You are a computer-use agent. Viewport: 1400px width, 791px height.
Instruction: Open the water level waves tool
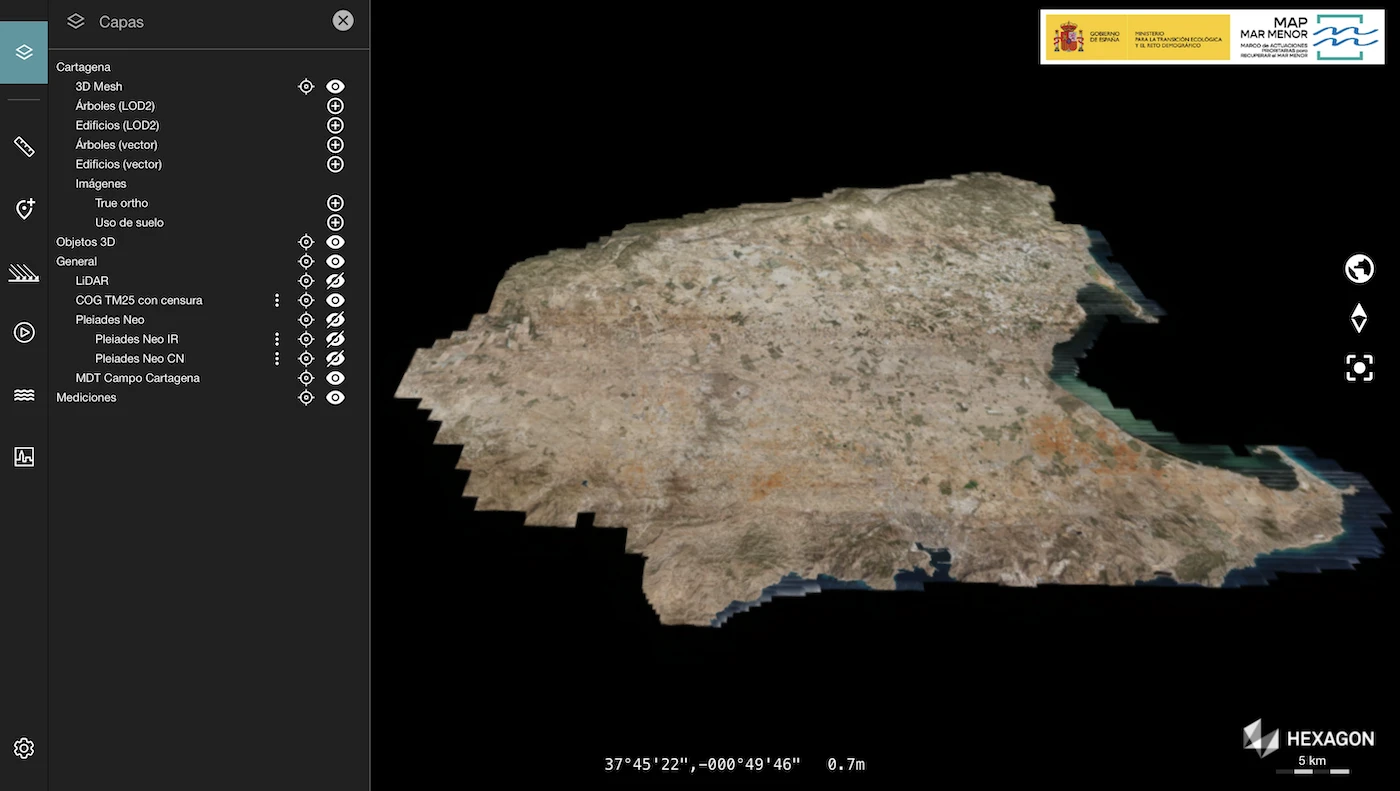point(24,395)
